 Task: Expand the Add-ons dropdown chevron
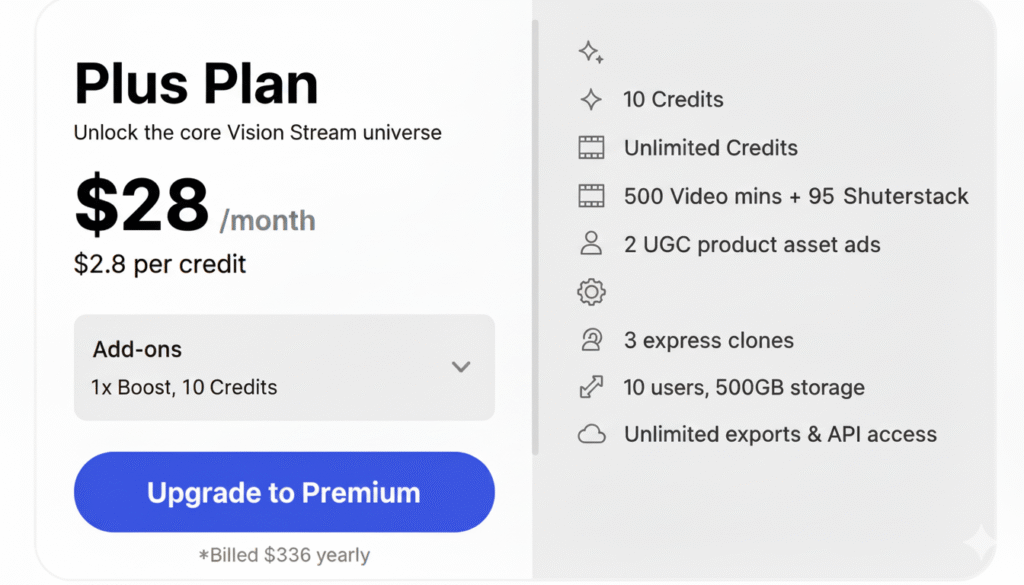460,367
